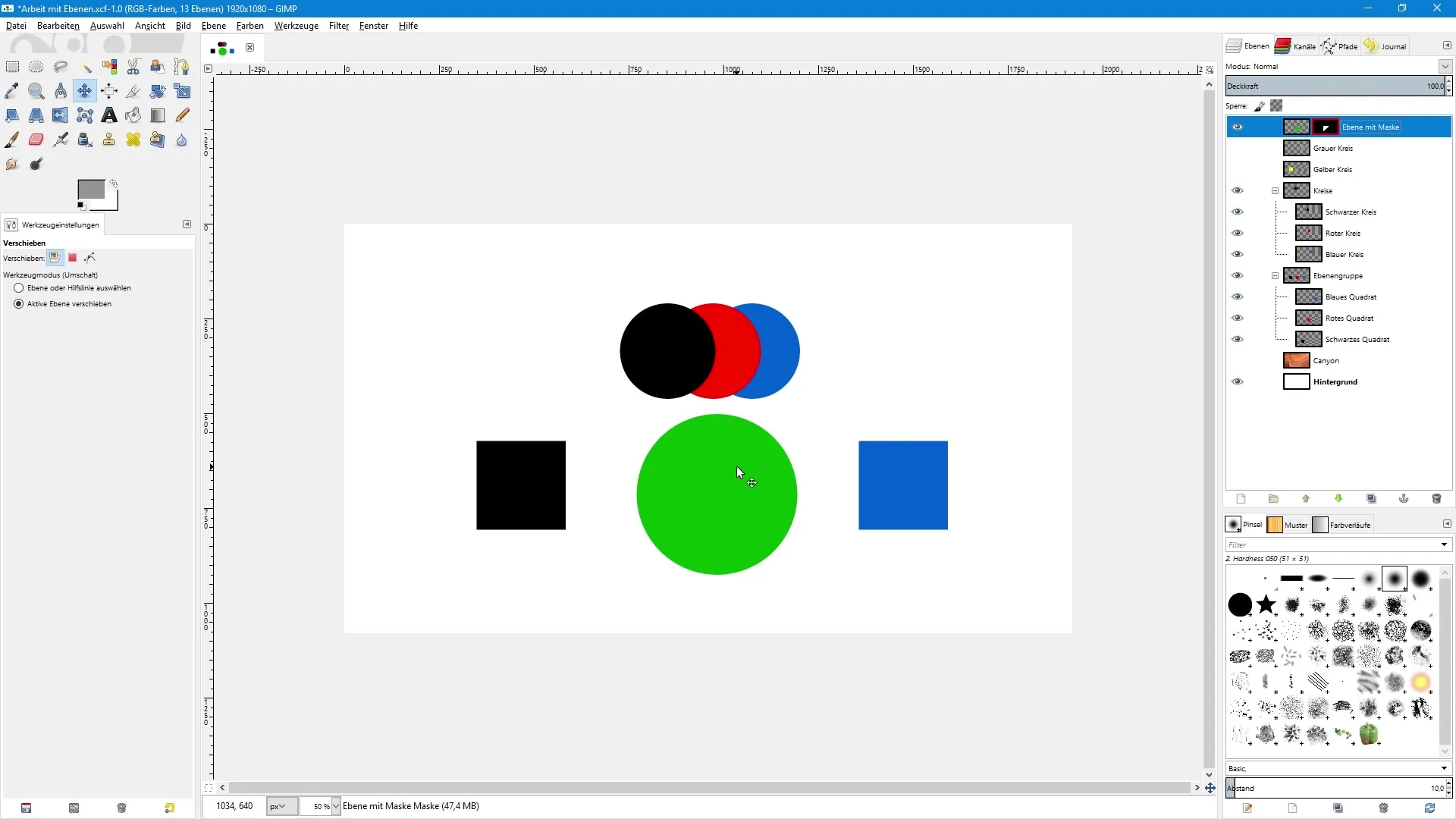The width and height of the screenshot is (1456, 819).
Task: Select the Smudge finger tool
Action: pyautogui.click(x=12, y=164)
